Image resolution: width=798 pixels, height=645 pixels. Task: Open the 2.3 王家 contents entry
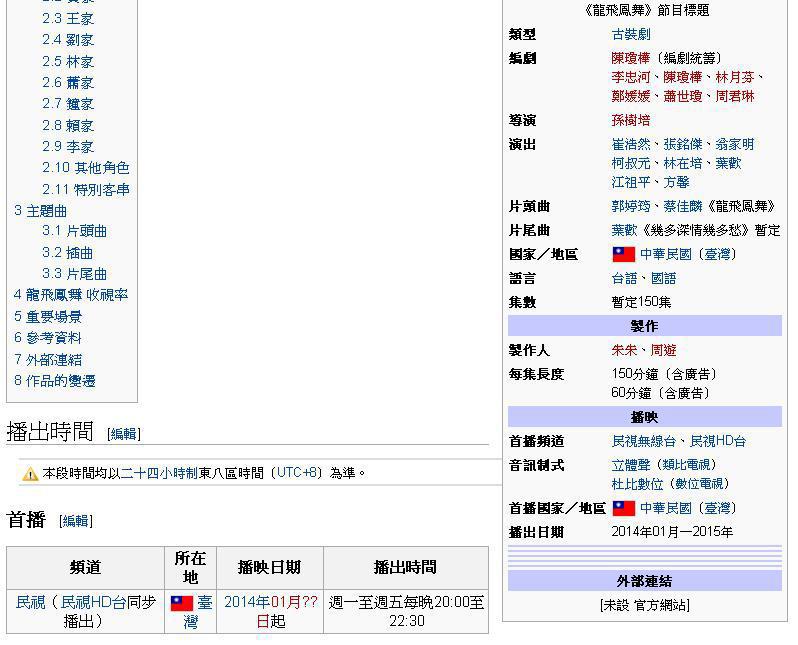click(68, 19)
